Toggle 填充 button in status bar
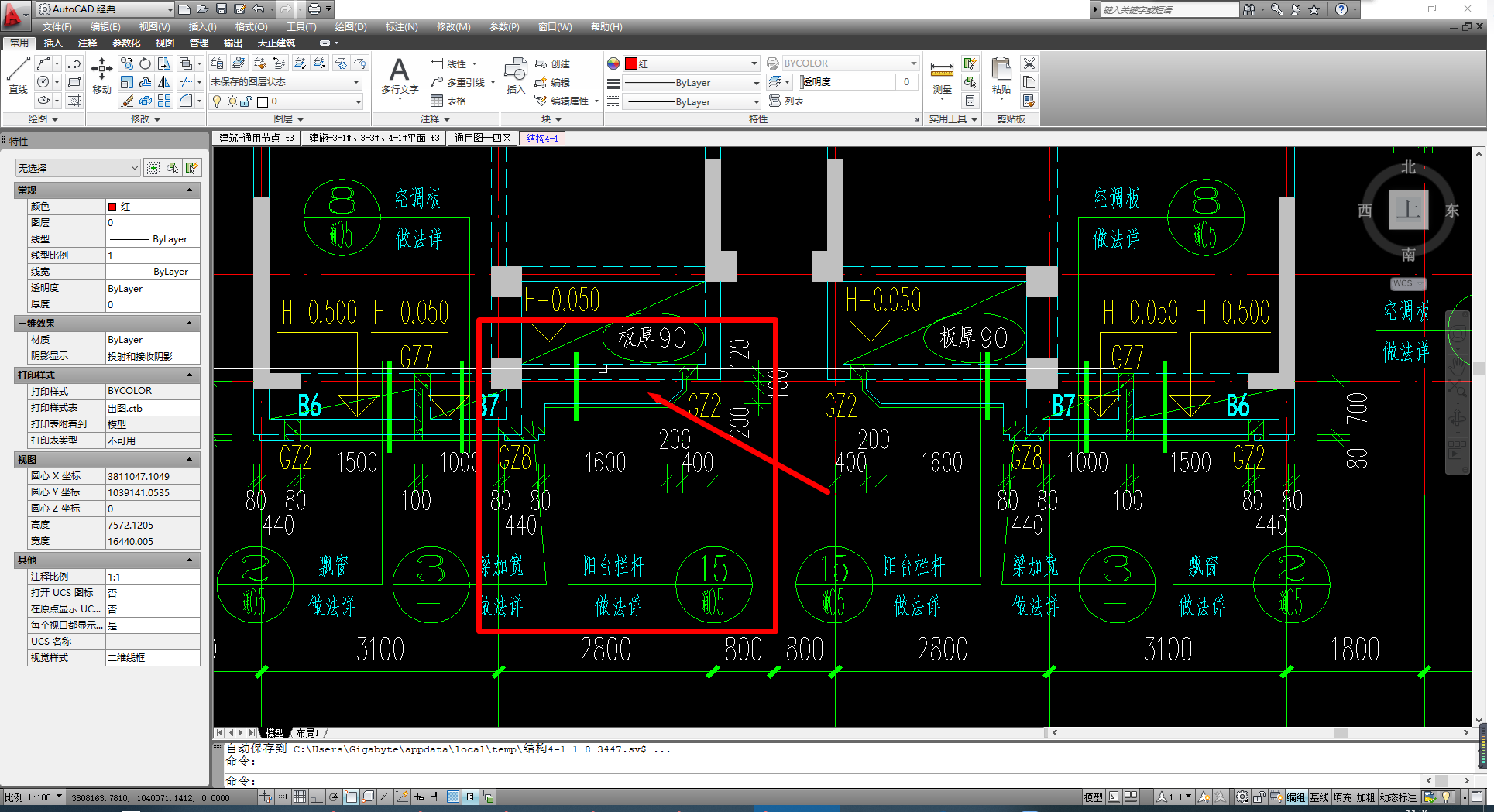 click(1342, 797)
